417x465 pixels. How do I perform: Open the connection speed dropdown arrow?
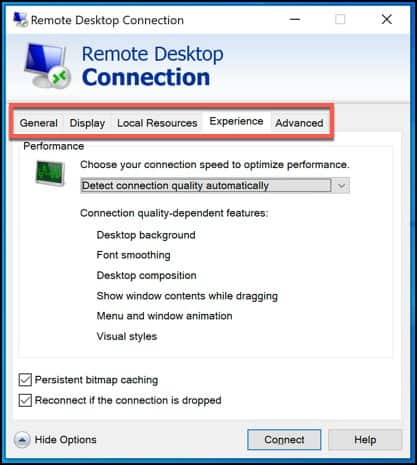[x=341, y=186]
